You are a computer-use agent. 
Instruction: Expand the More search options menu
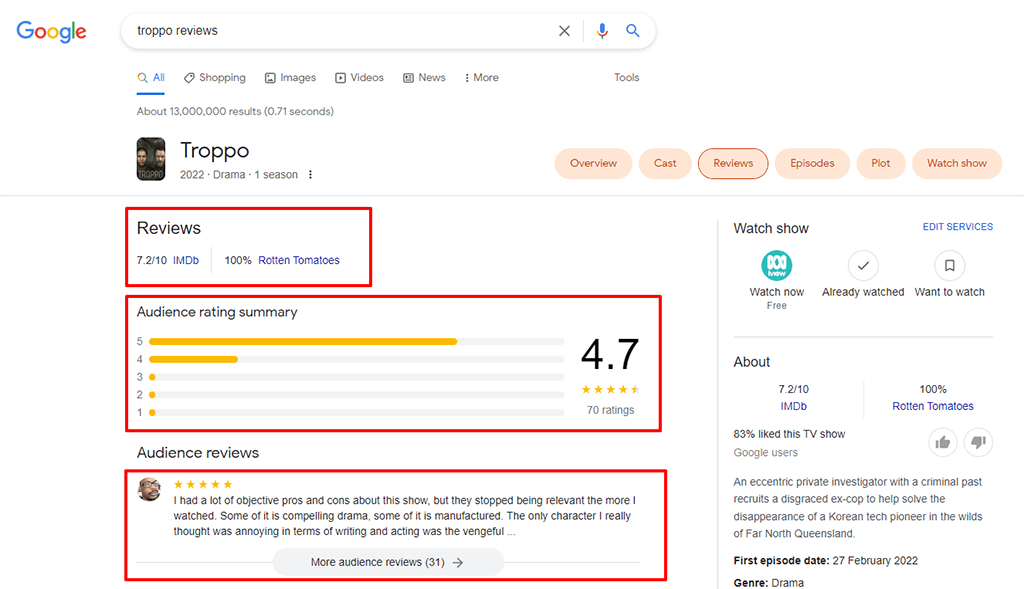pyautogui.click(x=481, y=78)
